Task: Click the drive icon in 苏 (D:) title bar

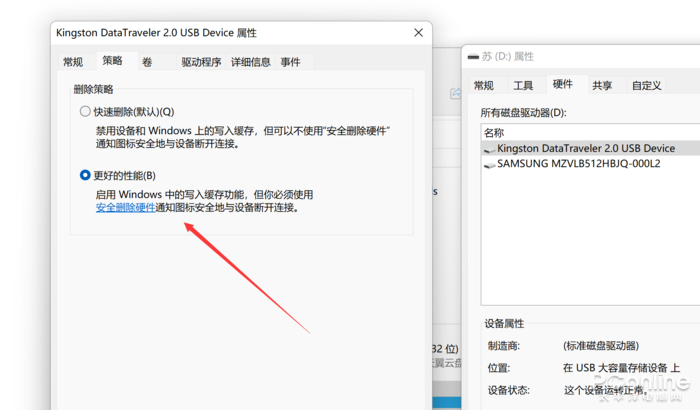Action: click(x=473, y=57)
